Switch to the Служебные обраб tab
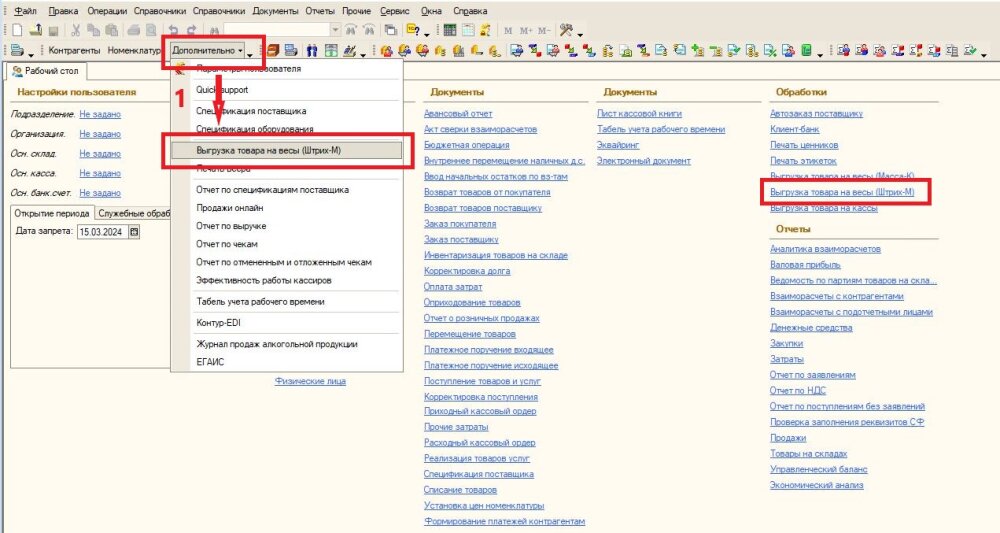The height and width of the screenshot is (533, 1000). [x=133, y=214]
